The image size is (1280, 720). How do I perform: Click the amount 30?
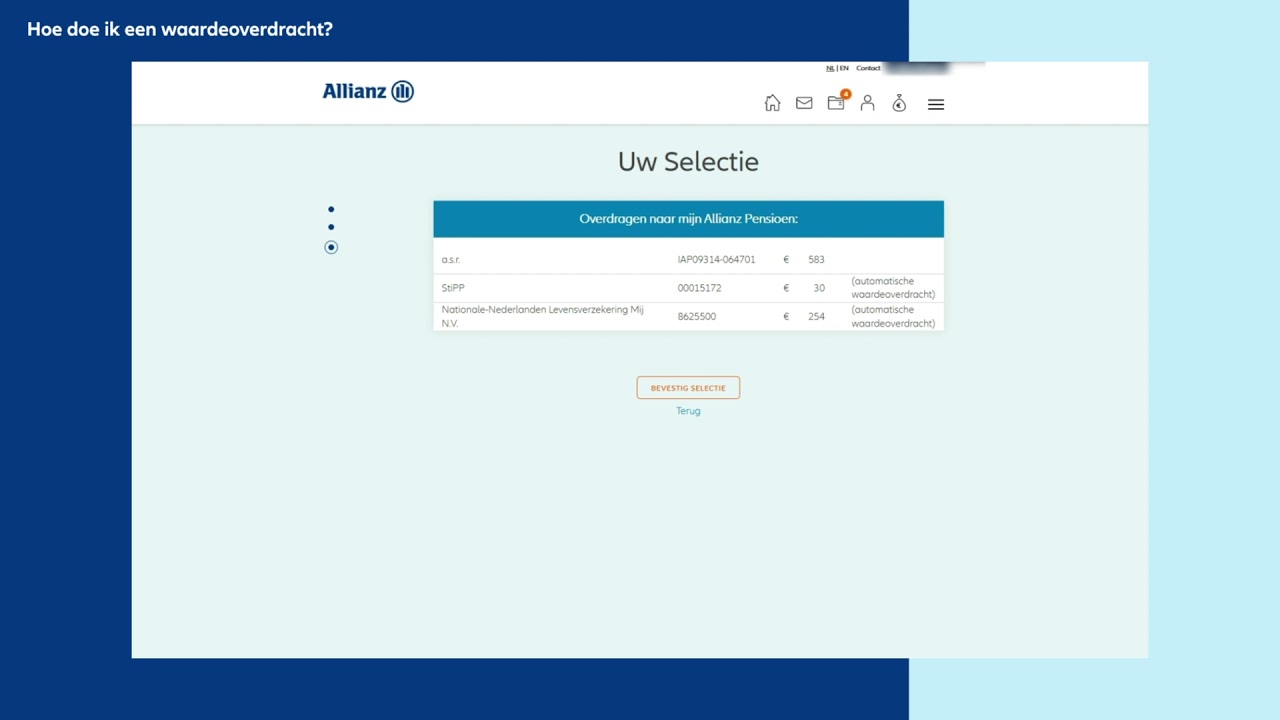tap(819, 288)
